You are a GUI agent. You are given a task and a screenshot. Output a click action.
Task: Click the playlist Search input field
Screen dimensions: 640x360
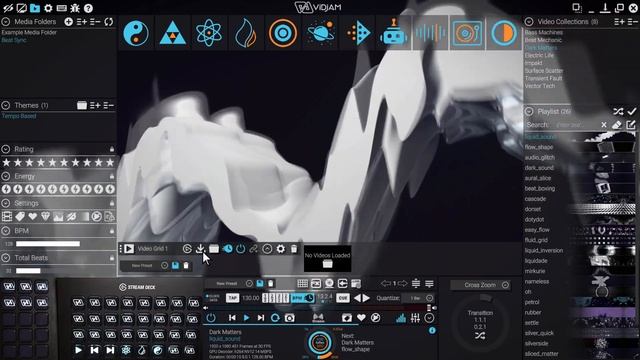[576, 125]
